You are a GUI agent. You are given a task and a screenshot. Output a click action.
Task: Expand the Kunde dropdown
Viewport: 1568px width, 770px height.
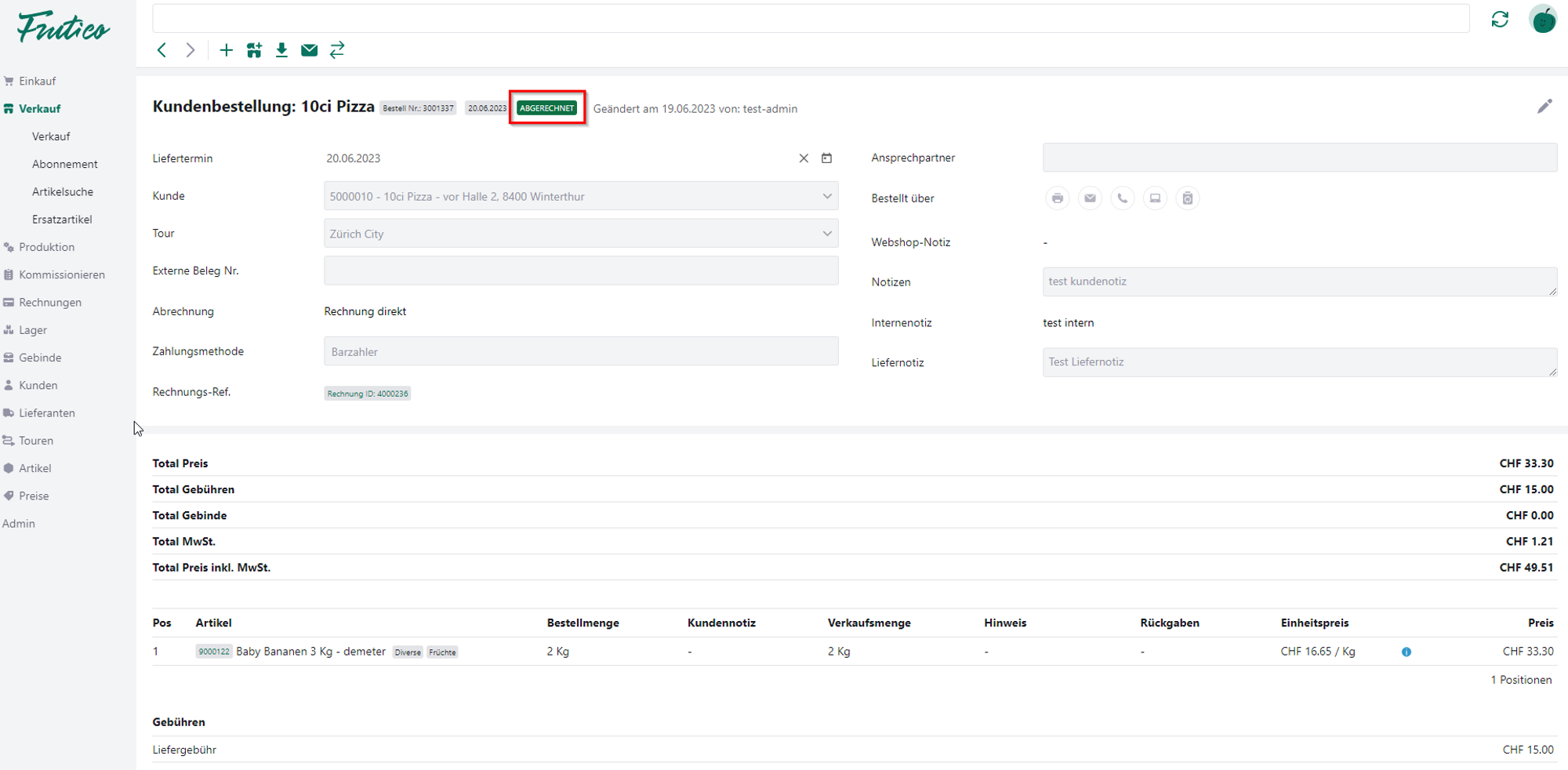click(x=826, y=196)
